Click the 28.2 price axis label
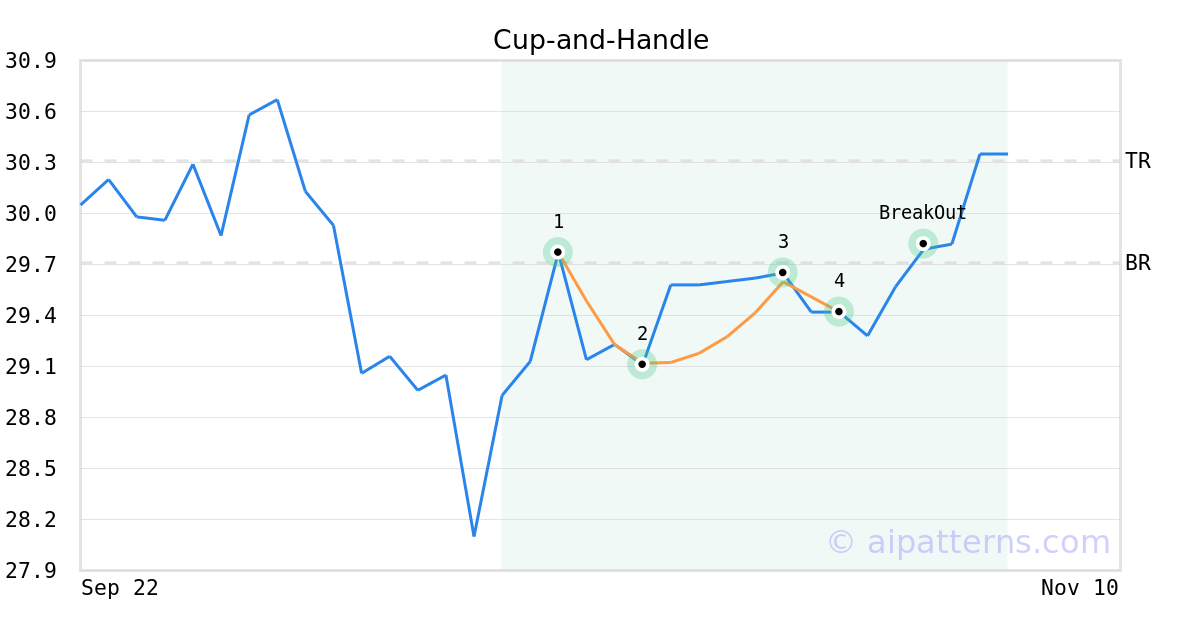This screenshot has height=630, width=1200. pyautogui.click(x=30, y=520)
